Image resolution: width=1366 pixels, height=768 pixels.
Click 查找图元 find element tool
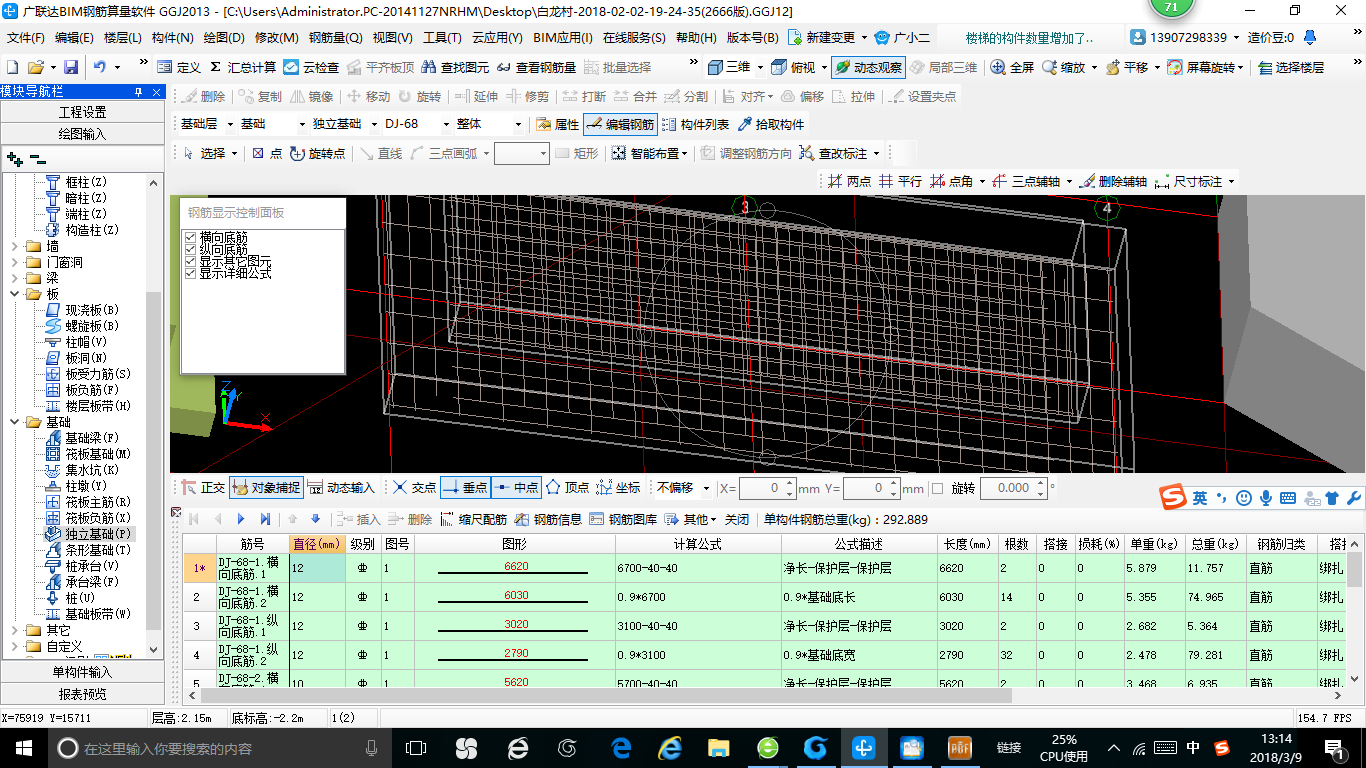[x=455, y=67]
